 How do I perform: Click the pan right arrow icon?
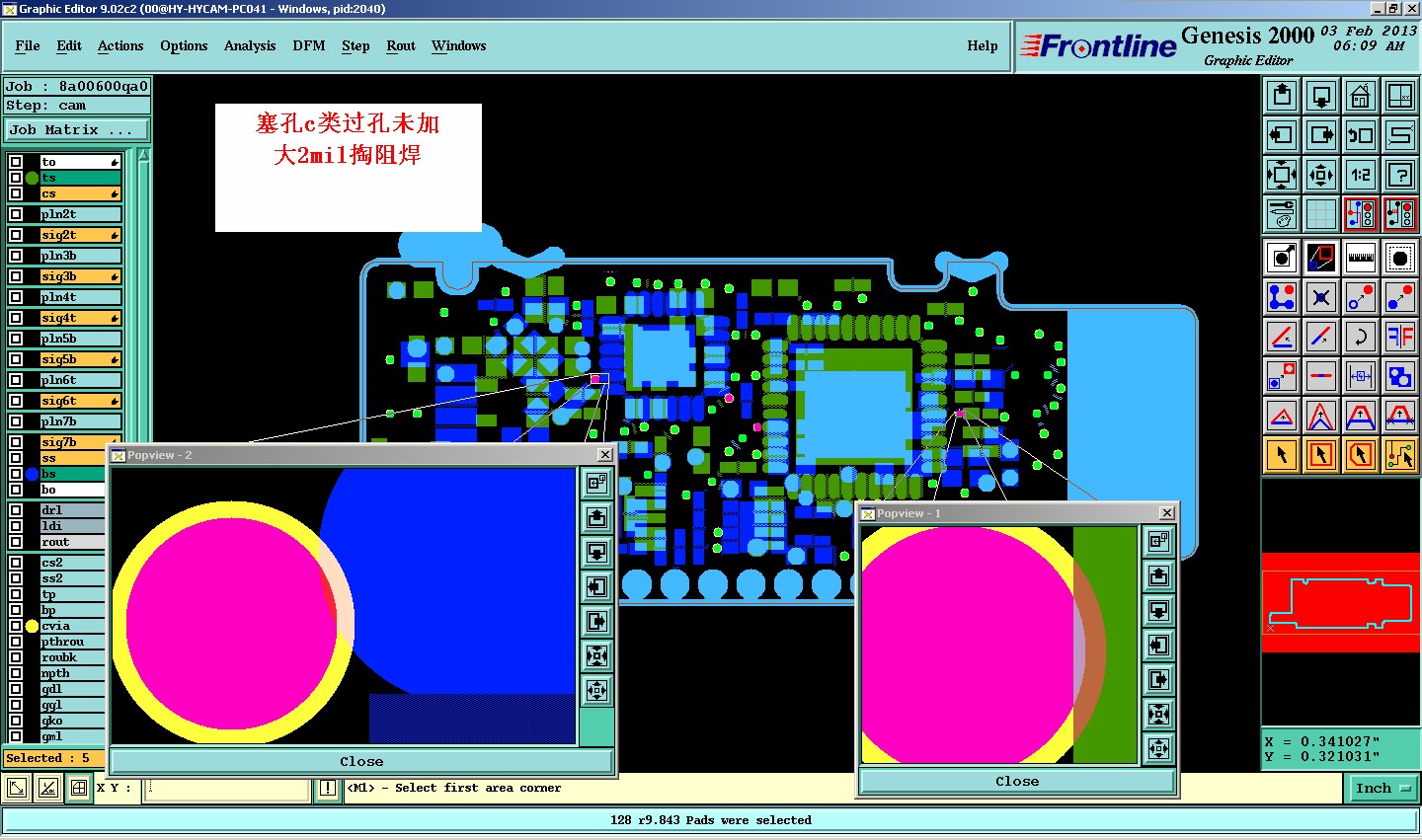1321,135
